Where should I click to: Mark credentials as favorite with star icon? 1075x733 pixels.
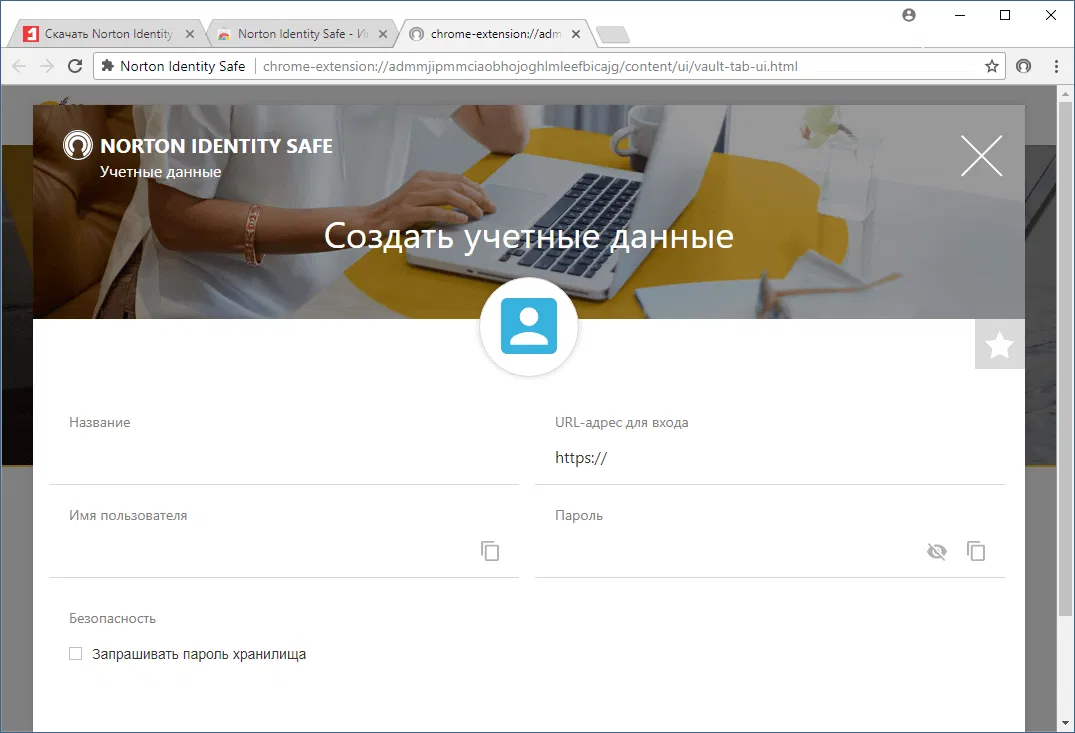pyautogui.click(x=1000, y=344)
